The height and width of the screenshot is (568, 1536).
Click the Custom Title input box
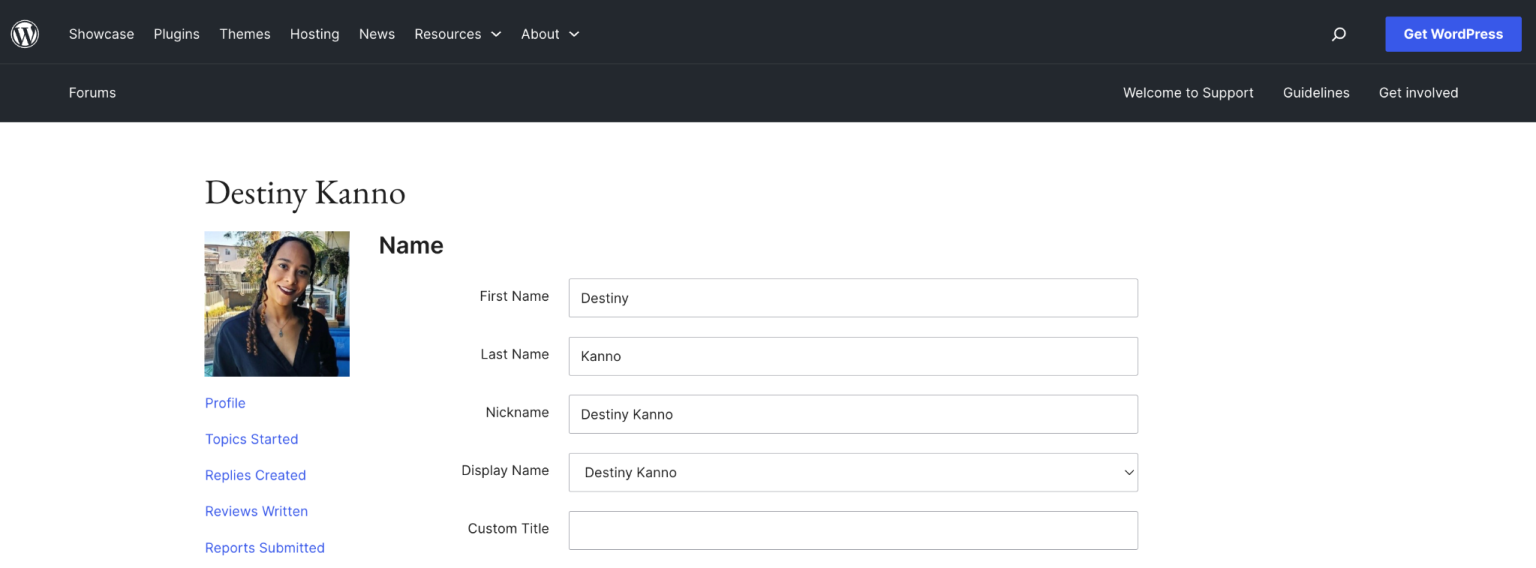coord(853,530)
